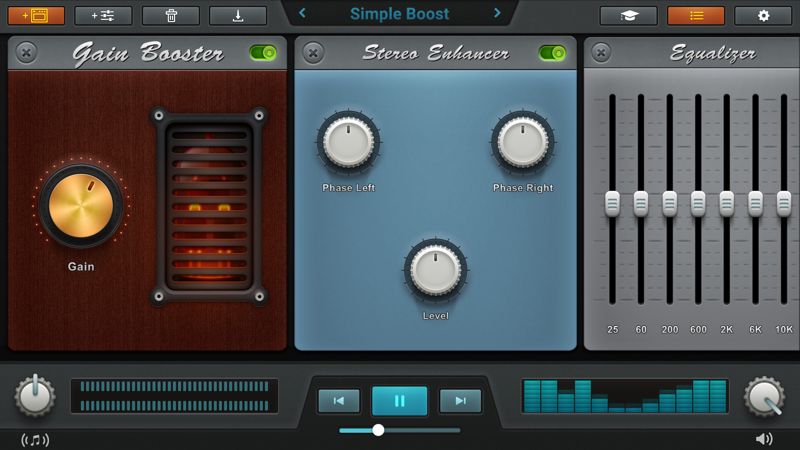800x450 pixels.
Task: Click the Stereo Enhancer title
Action: click(435, 53)
